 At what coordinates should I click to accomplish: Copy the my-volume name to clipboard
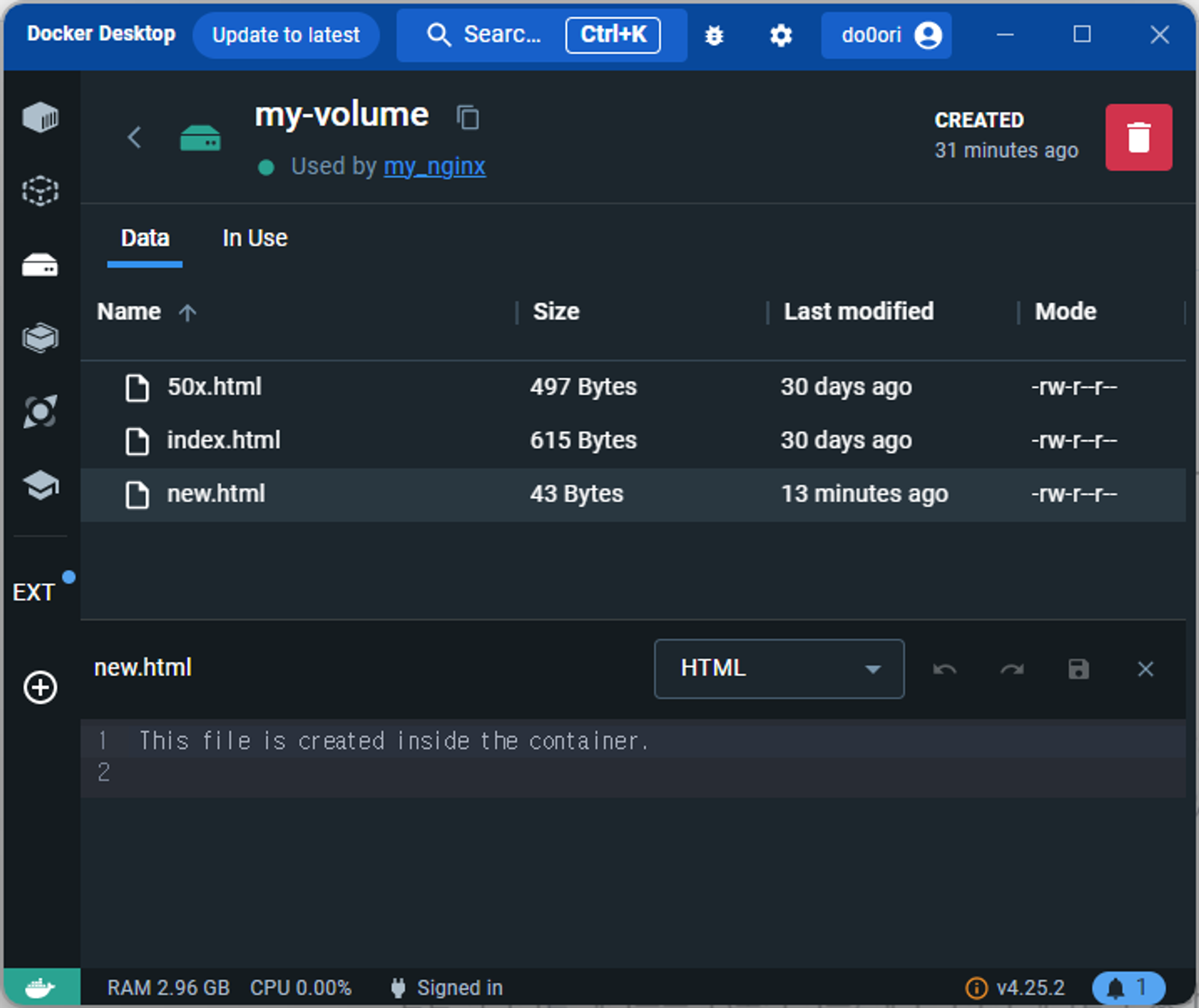tap(468, 117)
